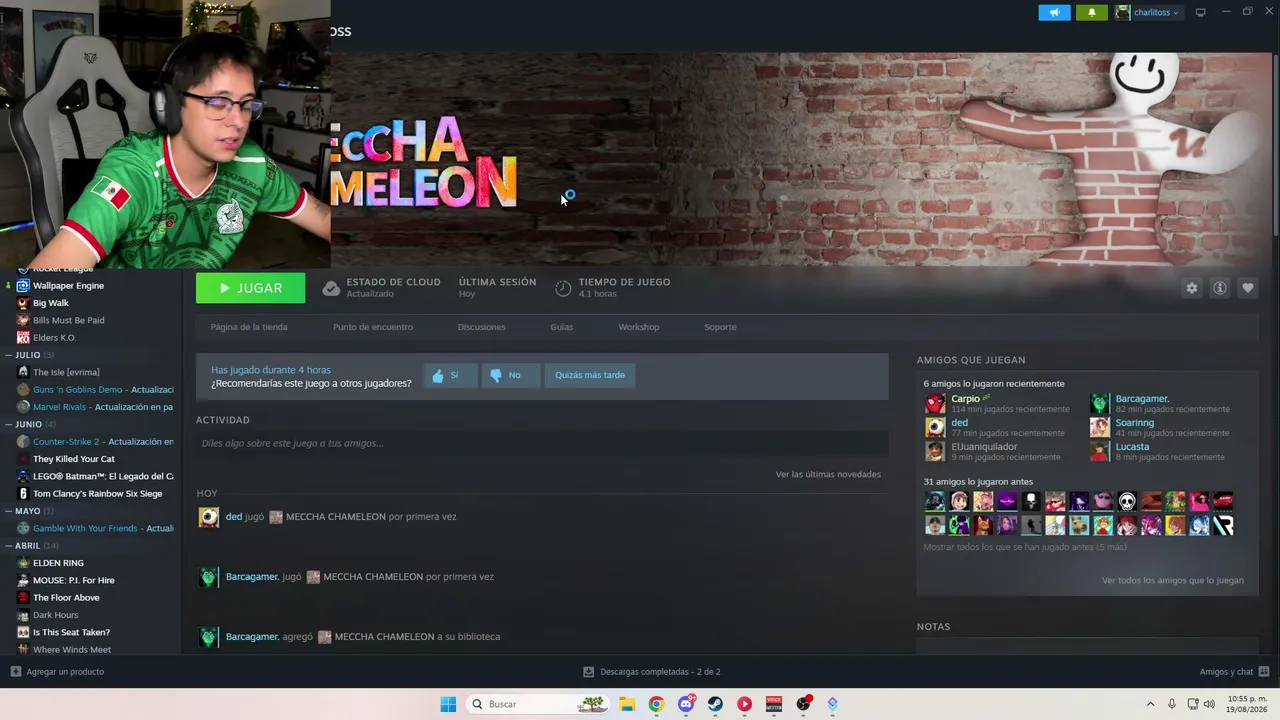Select friend ElJuaniquilador in friends list
1280x720 pixels.
coord(984,447)
